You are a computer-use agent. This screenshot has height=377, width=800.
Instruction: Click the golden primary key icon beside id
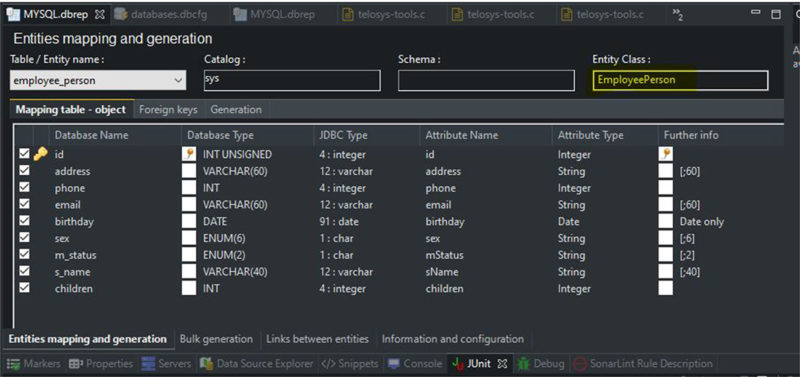40,154
